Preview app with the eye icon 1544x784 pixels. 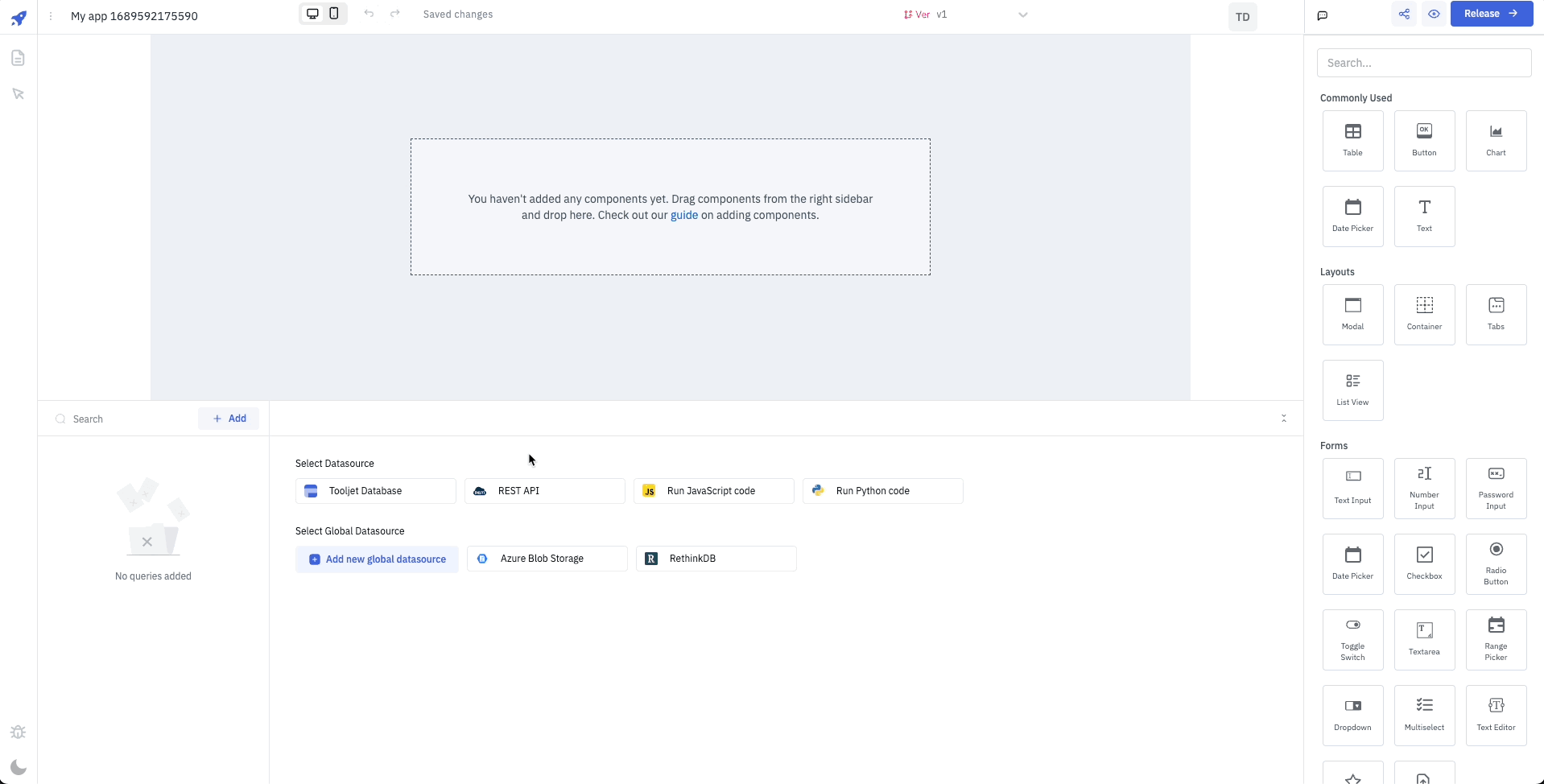(x=1434, y=14)
